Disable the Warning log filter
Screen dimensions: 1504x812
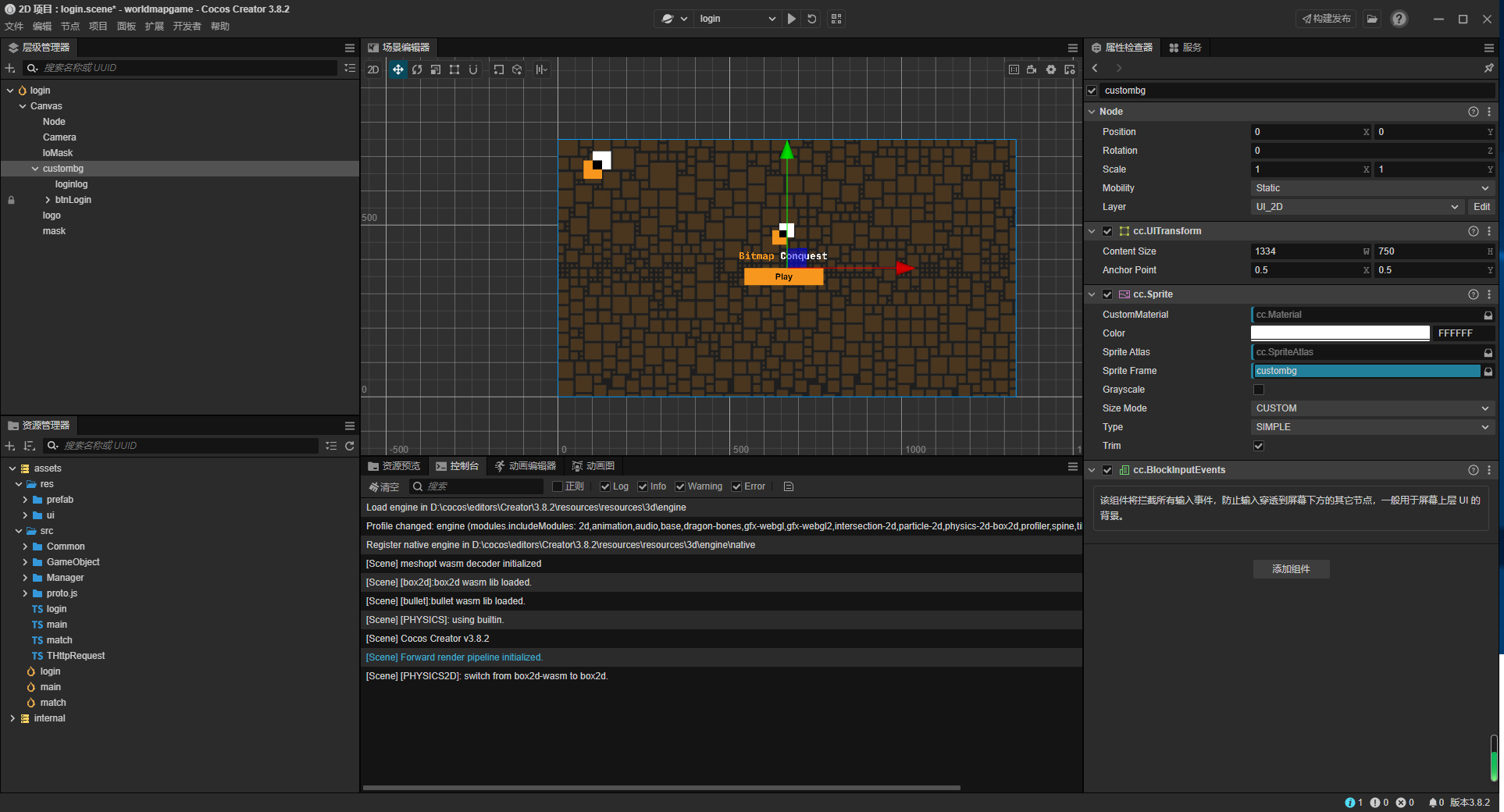click(x=680, y=486)
